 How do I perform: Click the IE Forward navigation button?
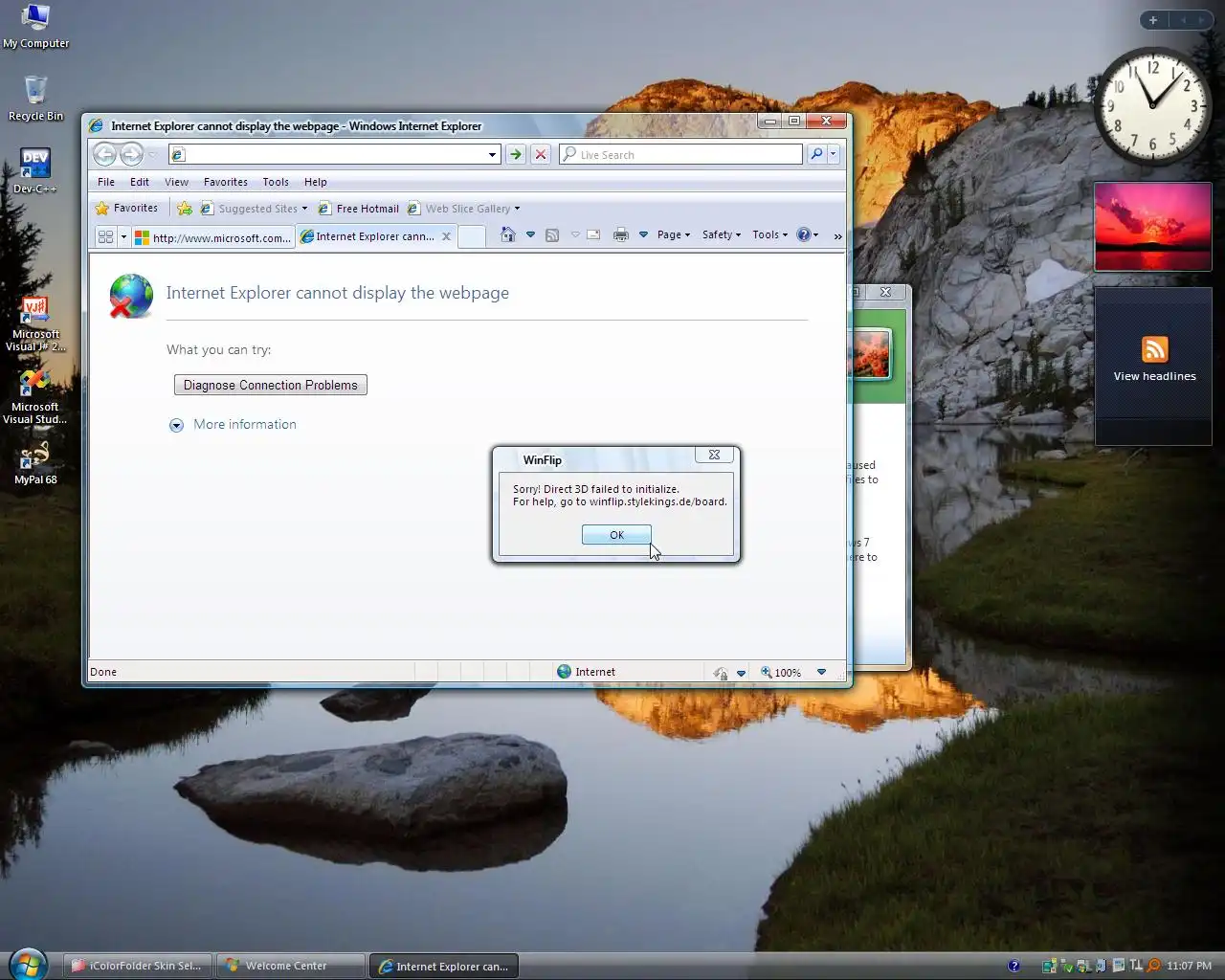point(131,154)
